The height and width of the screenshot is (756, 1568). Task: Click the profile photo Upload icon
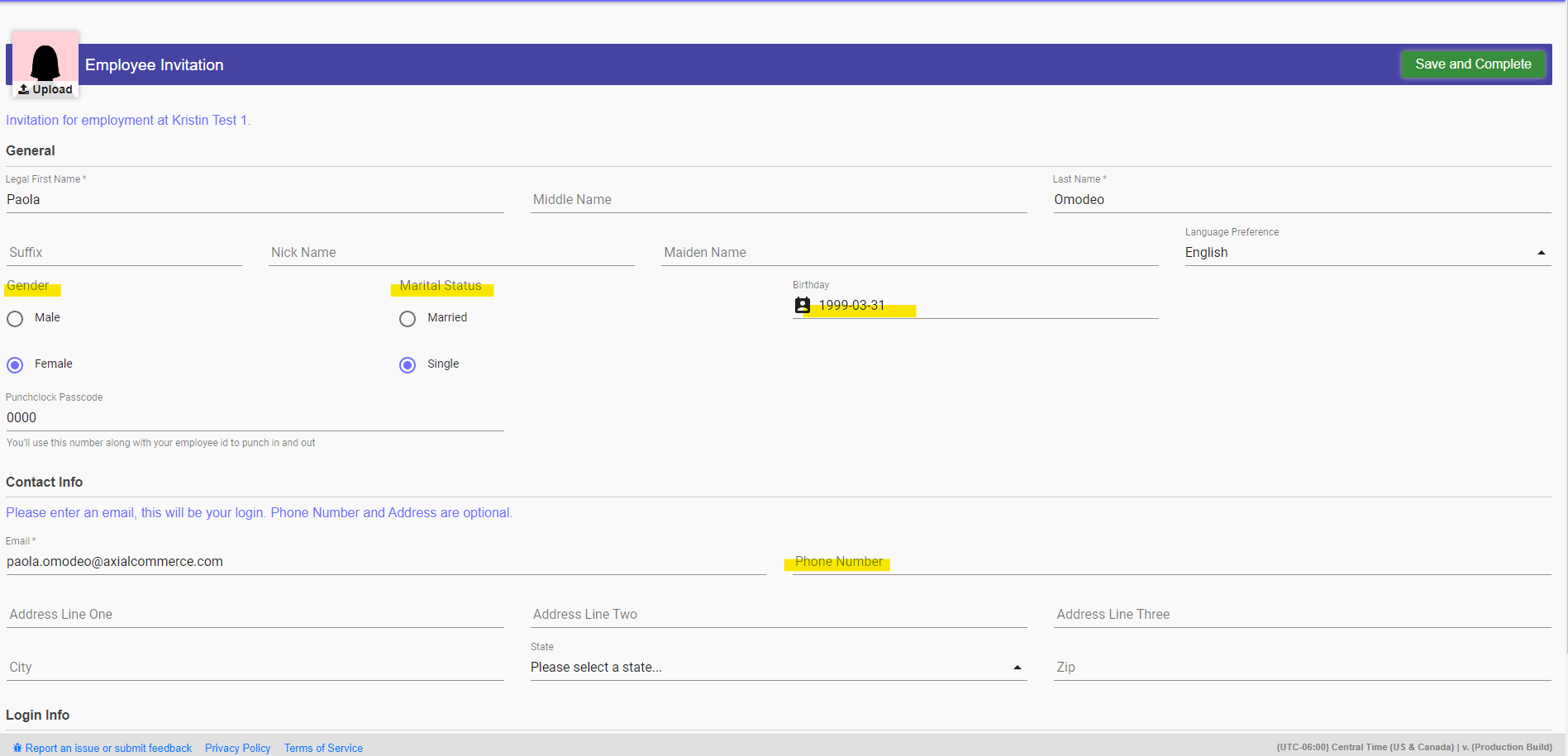25,89
